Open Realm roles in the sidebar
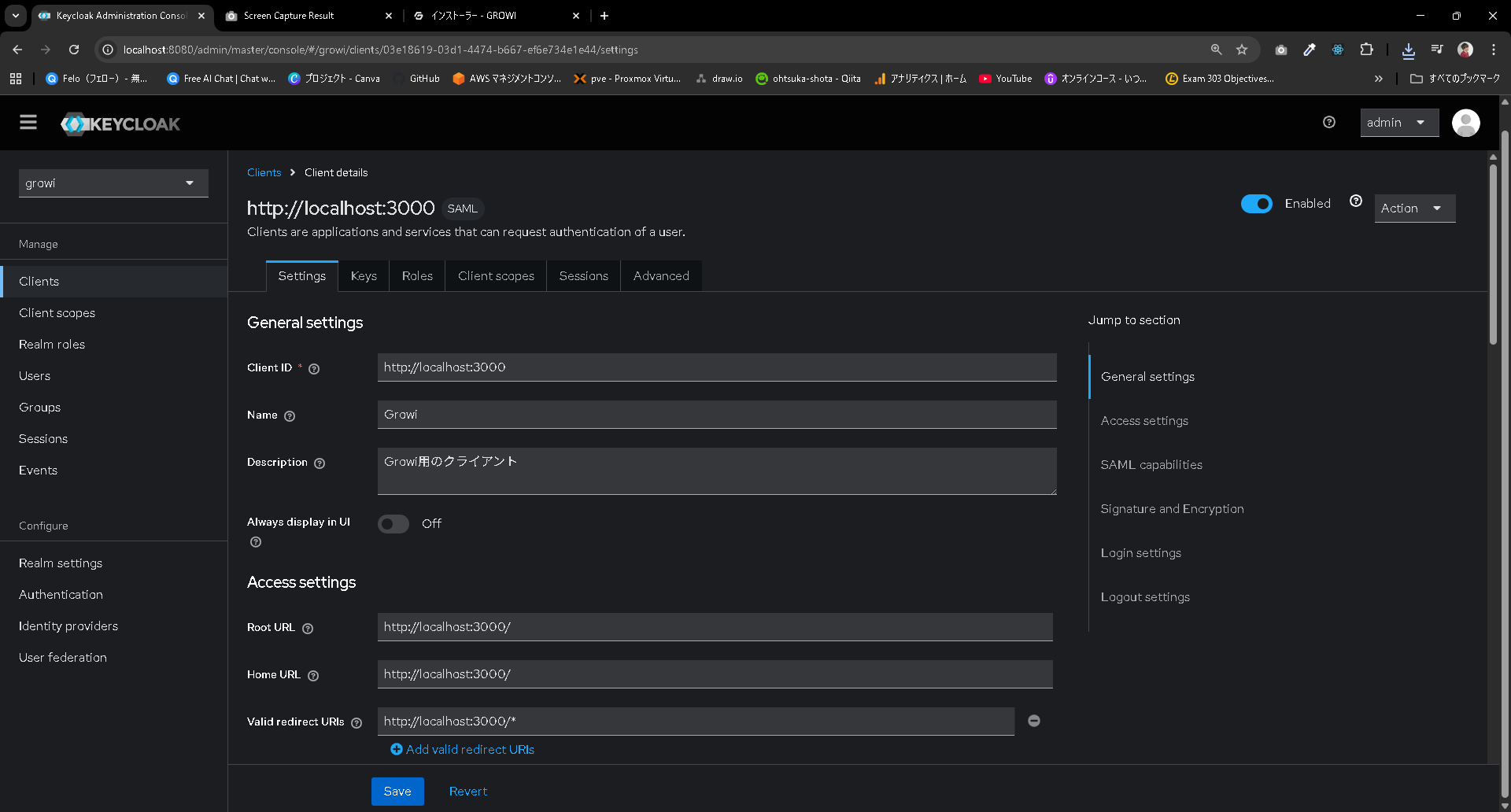This screenshot has width=1511, height=812. tap(114, 345)
